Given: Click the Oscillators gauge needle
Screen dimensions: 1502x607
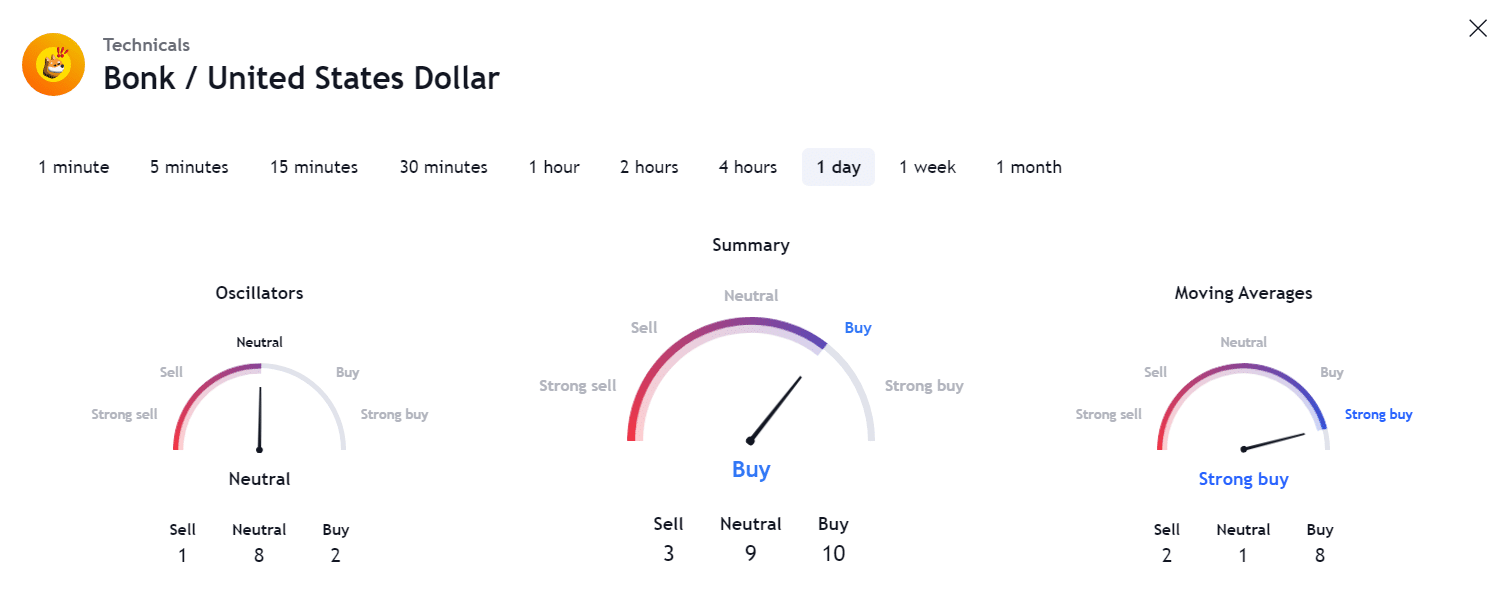Looking at the screenshot, I should [260, 418].
